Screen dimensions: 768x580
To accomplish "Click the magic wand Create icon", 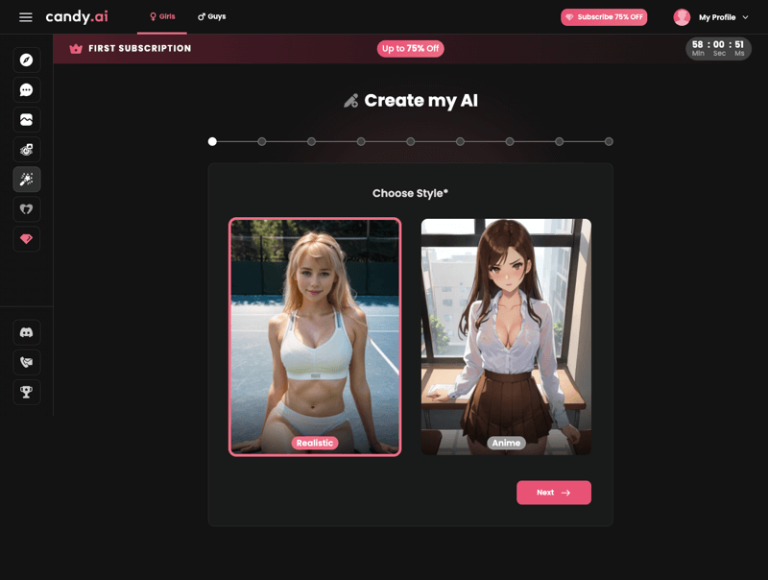I will [x=27, y=179].
